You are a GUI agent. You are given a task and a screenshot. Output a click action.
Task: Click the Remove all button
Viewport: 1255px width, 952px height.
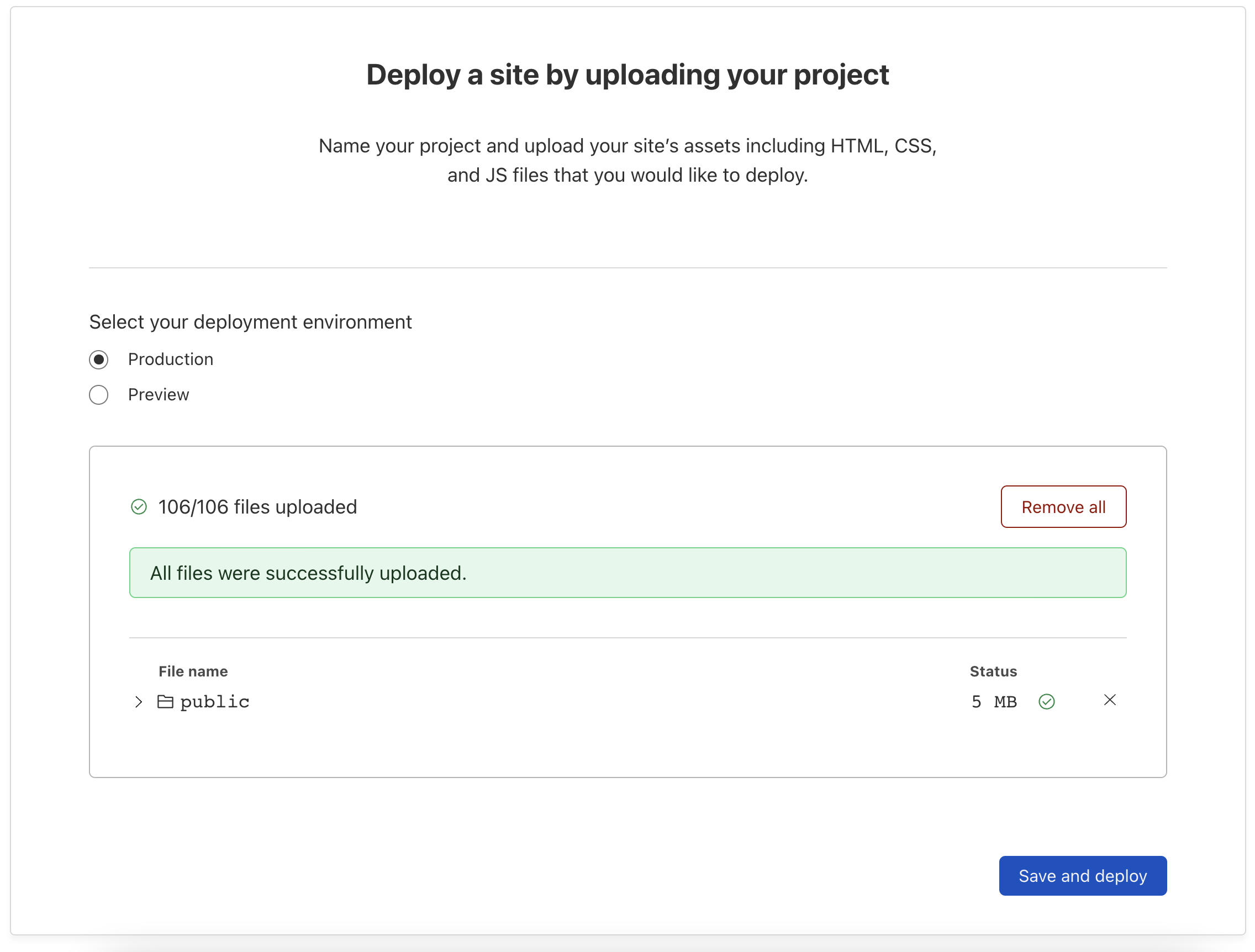pyautogui.click(x=1064, y=506)
